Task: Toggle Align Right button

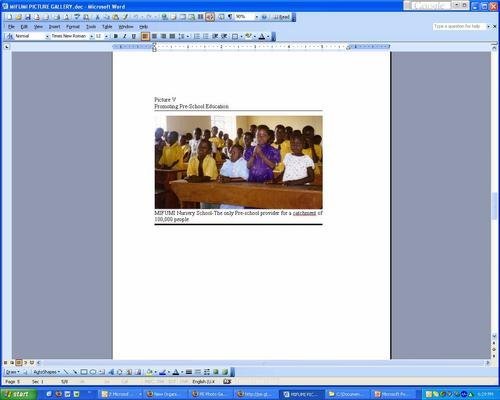Action: pyautogui.click(x=163, y=36)
